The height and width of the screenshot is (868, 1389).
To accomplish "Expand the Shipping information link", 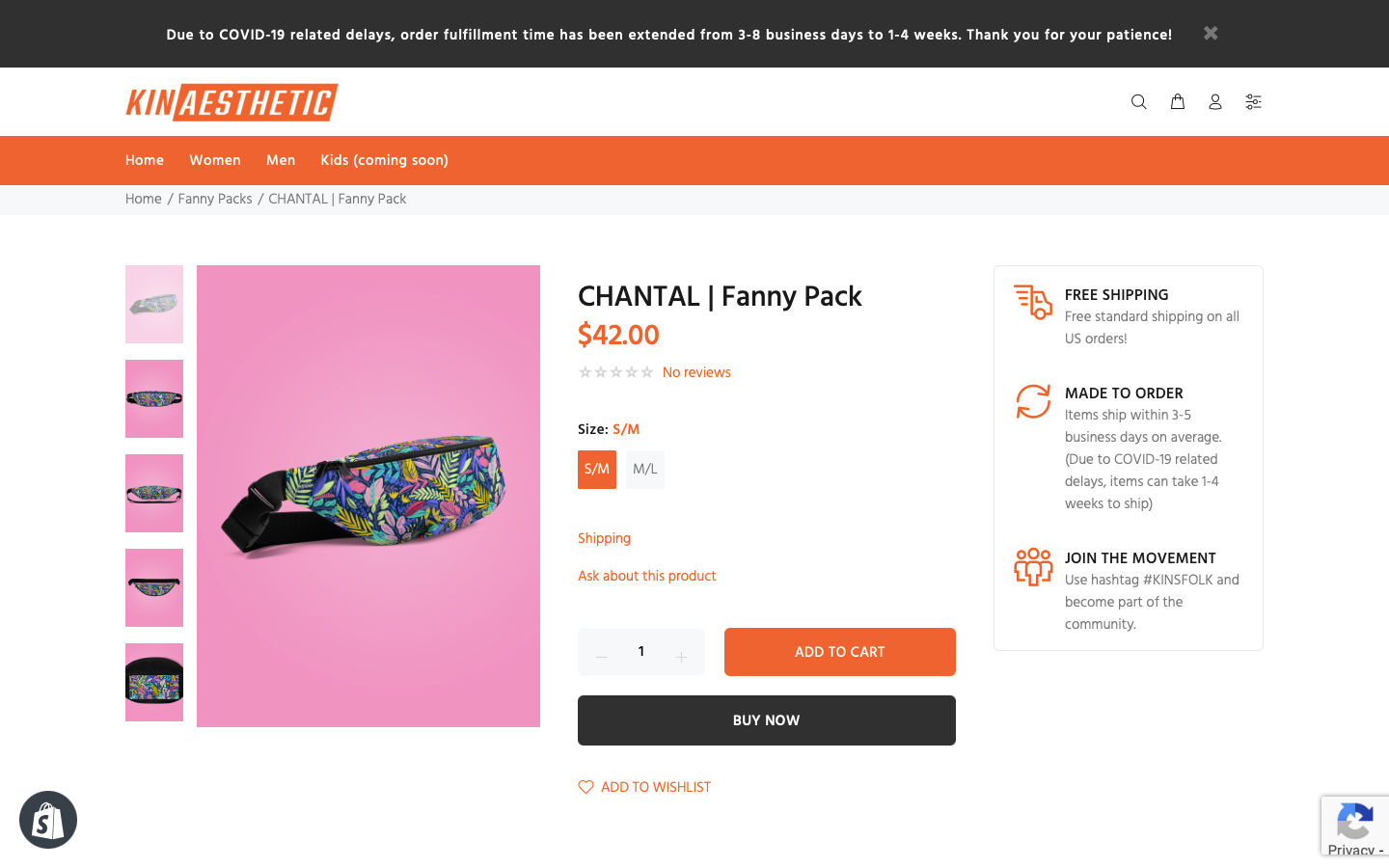I will [x=604, y=538].
